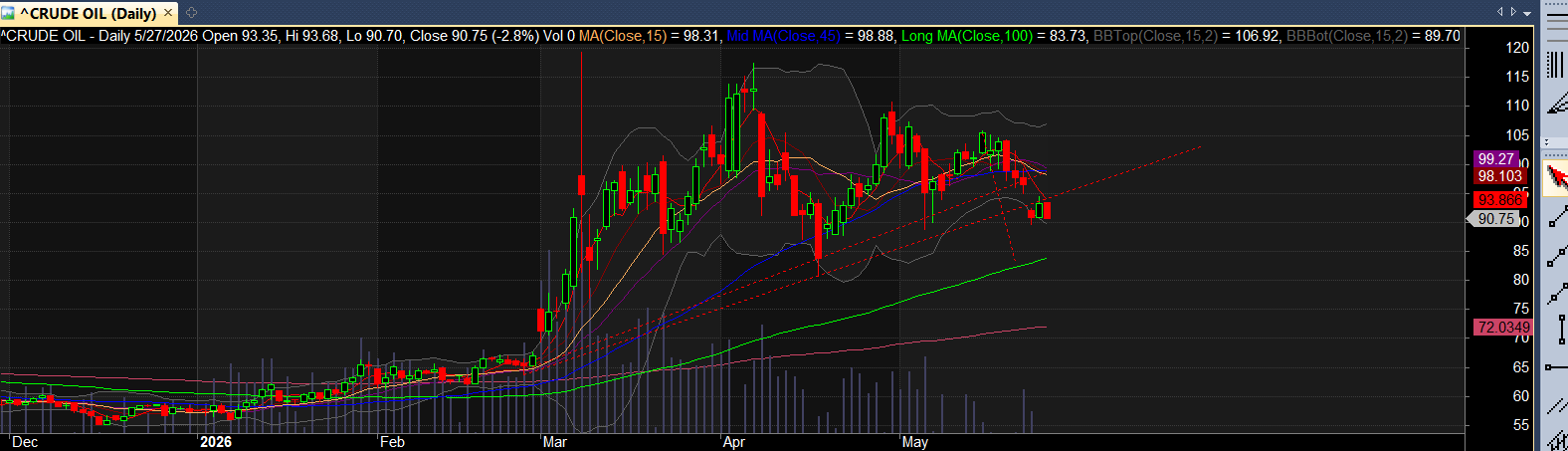Image resolution: width=1568 pixels, height=451 pixels.
Task: Click the 60 price axis label
Action: click(x=1521, y=396)
